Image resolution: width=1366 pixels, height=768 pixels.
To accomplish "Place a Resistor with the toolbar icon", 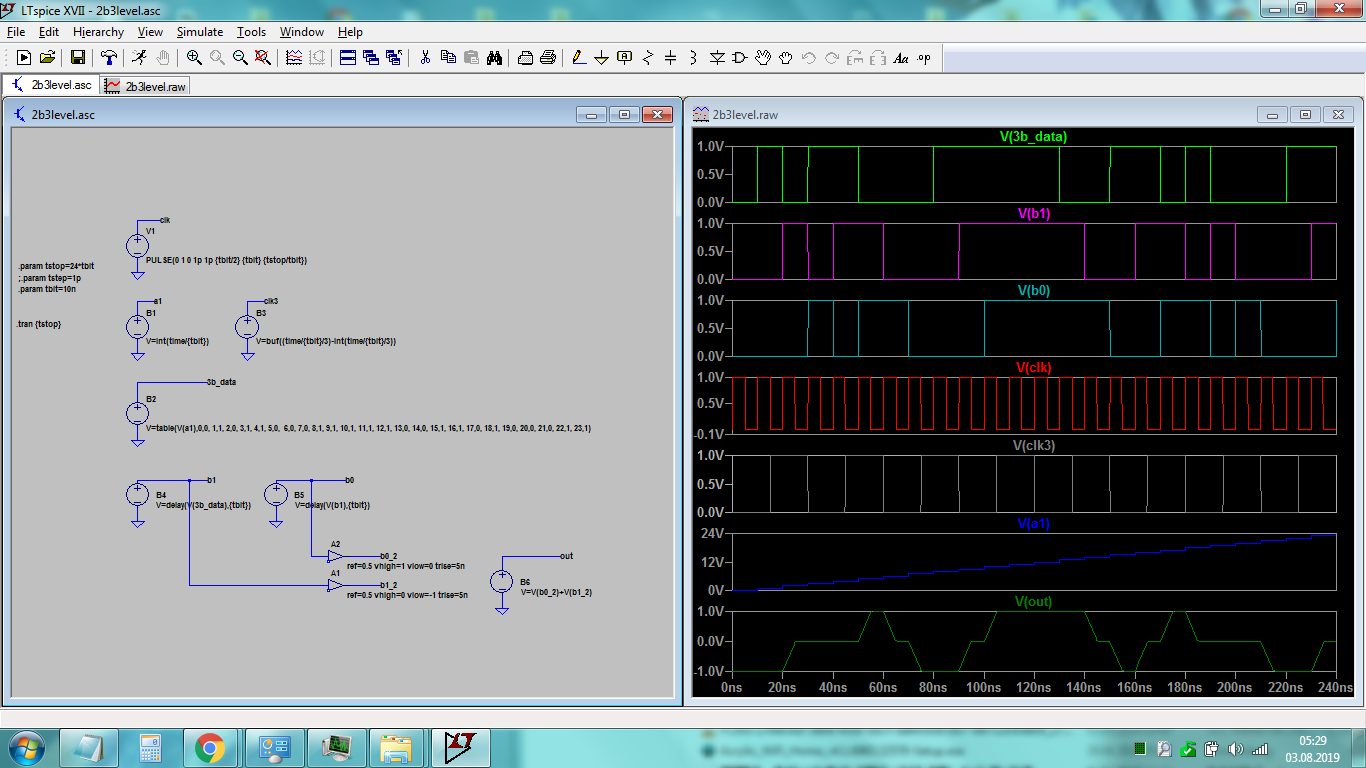I will 649,58.
